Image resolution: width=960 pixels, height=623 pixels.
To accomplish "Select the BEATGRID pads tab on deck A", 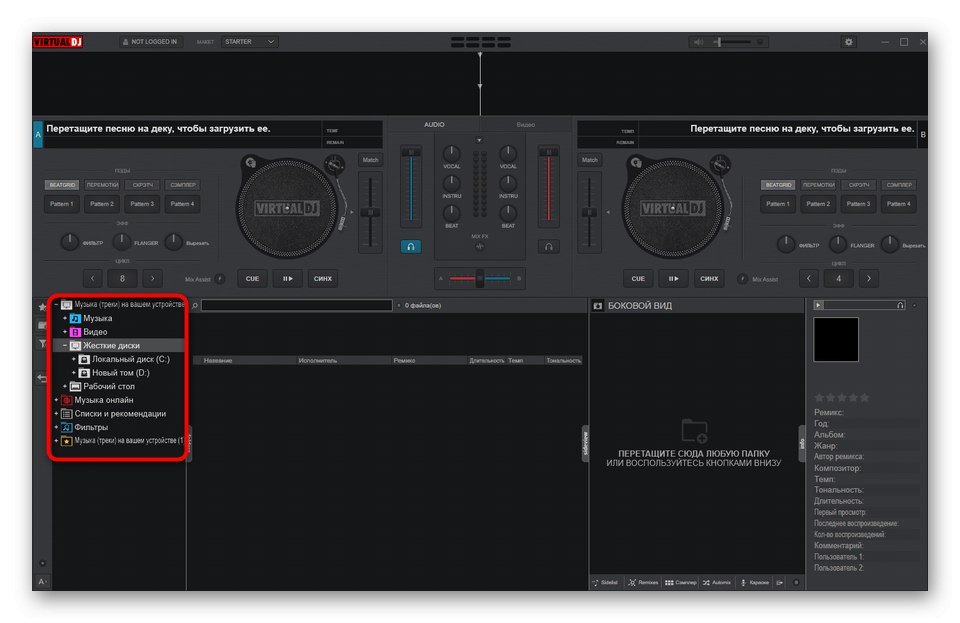I will tap(62, 185).
